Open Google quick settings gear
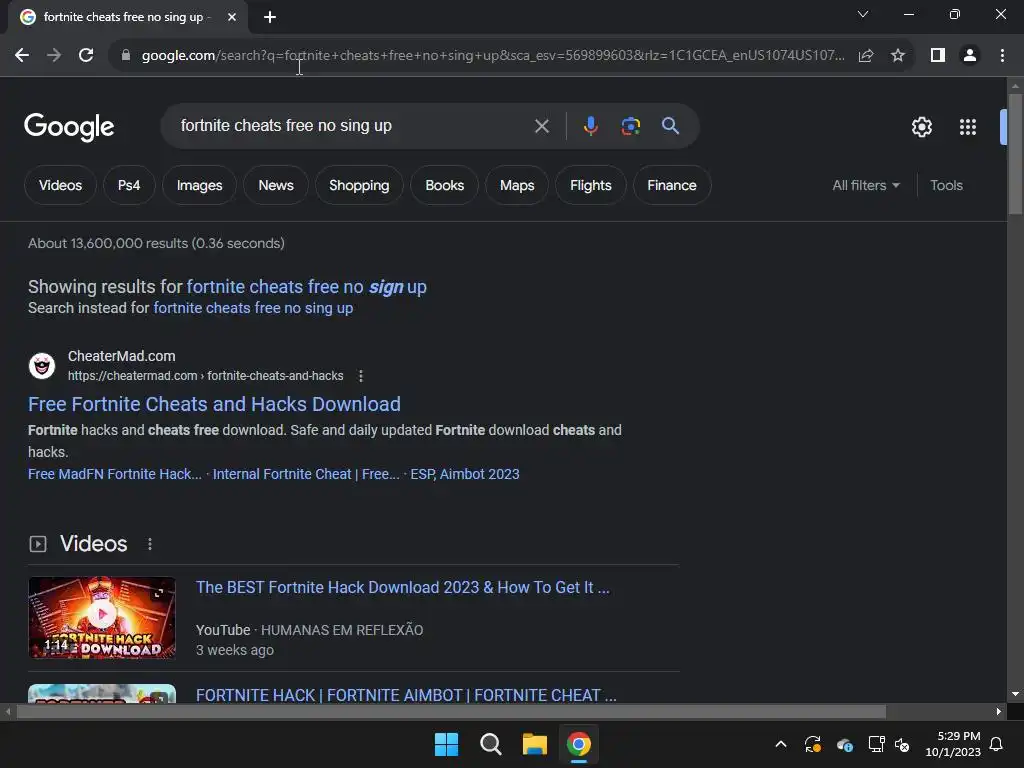Screen dimensions: 1024x768 point(921,127)
